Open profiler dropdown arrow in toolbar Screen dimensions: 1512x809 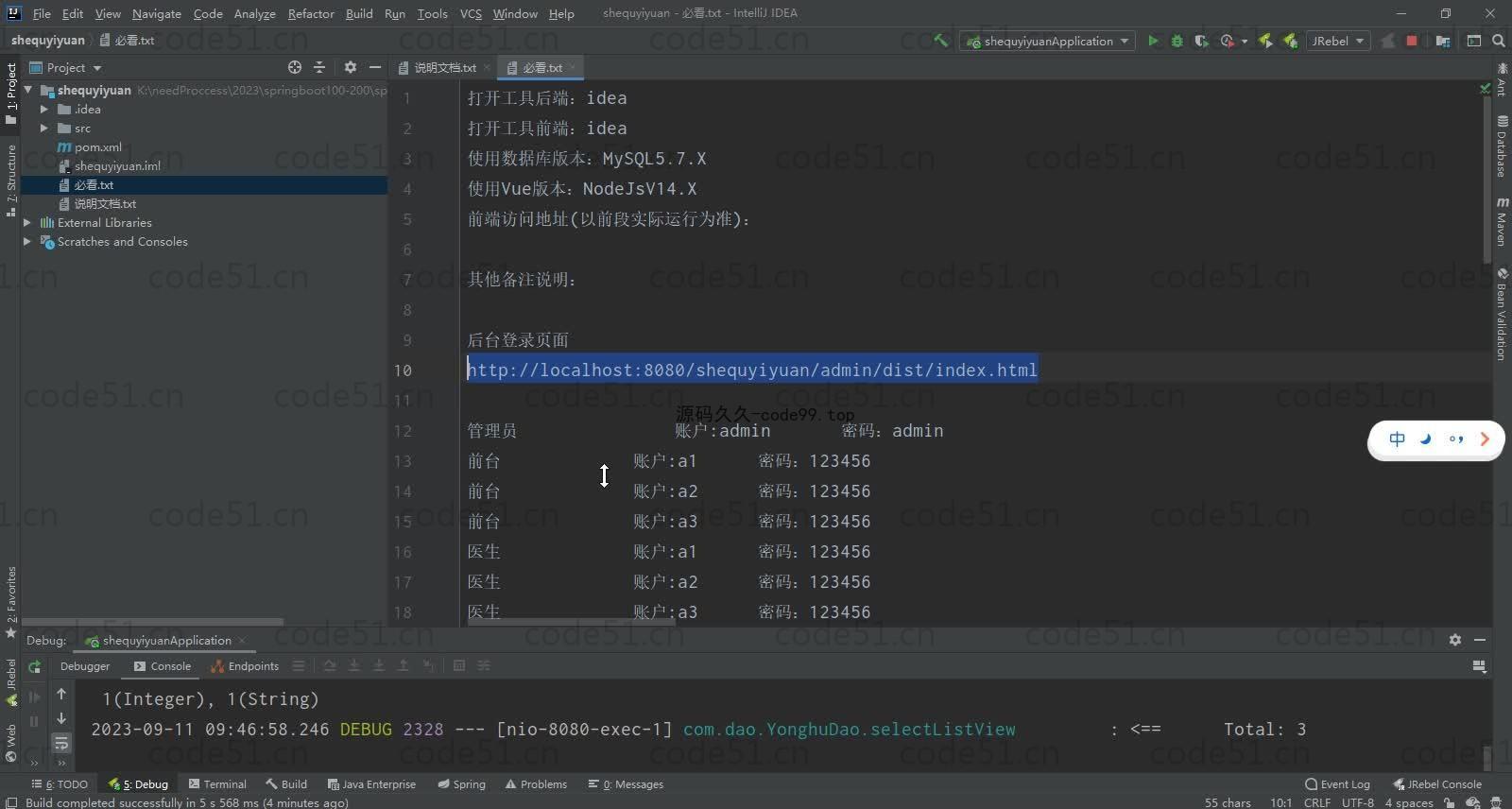coord(1245,42)
